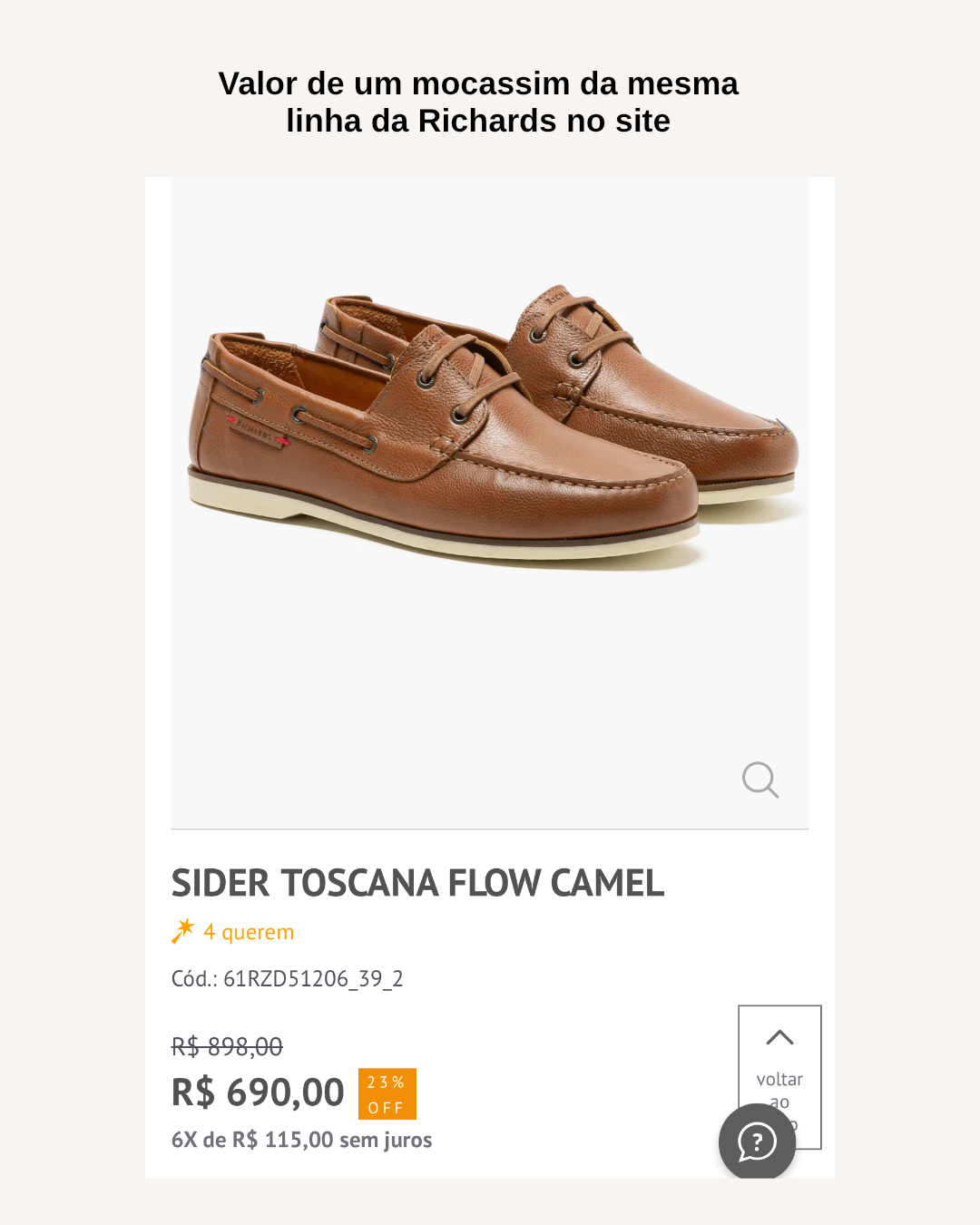This screenshot has width=980, height=1225.
Task: Click the magnifier zoom icon on product image
Action: (760, 779)
